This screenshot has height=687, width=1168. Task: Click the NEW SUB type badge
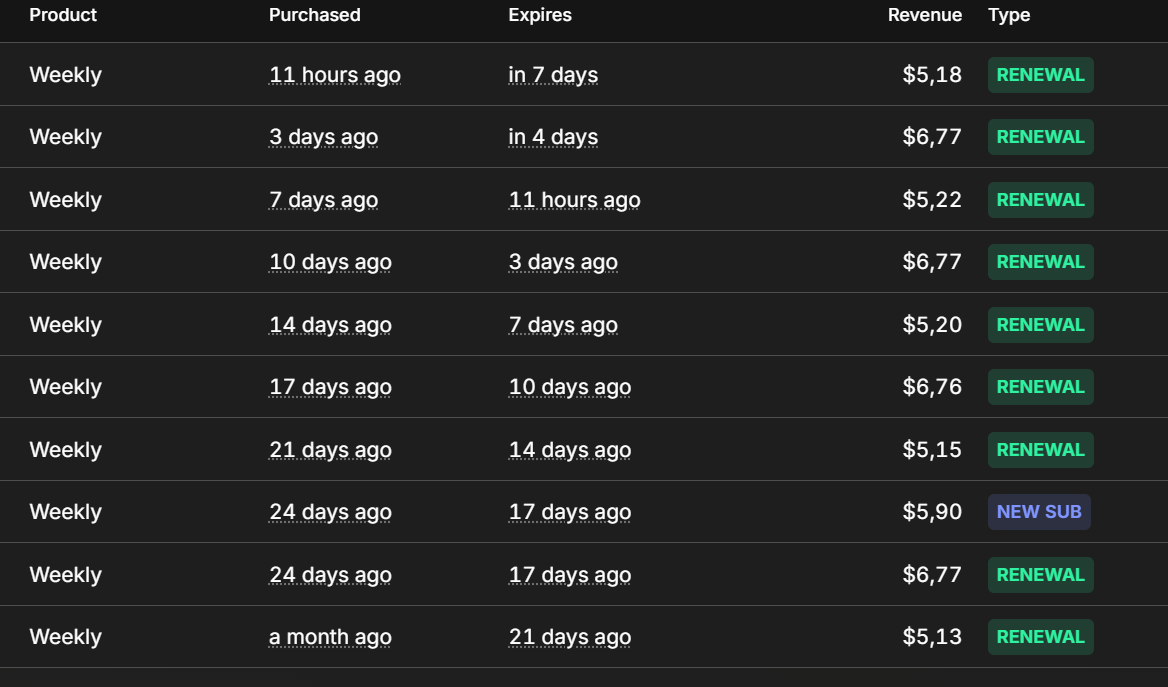(x=1039, y=512)
